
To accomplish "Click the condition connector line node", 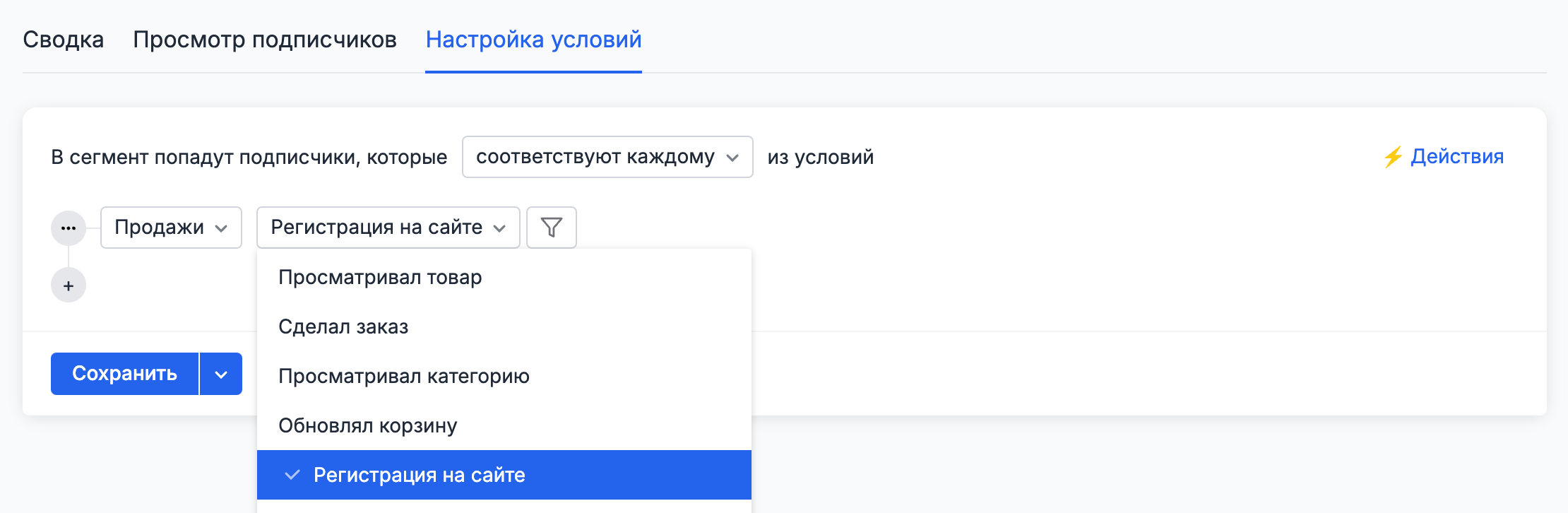I will (x=69, y=256).
